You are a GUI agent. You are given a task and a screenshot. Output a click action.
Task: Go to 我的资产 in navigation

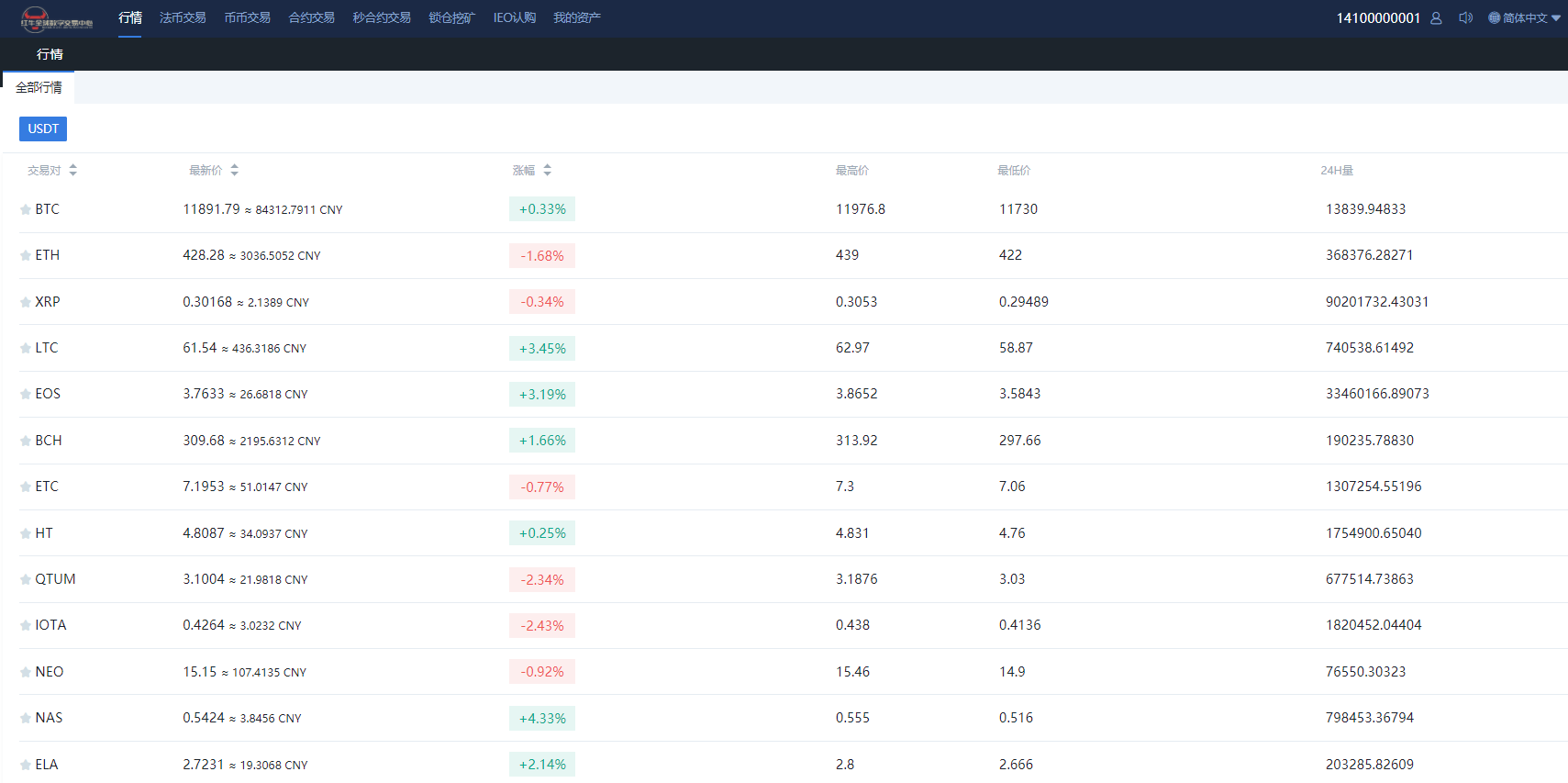pos(576,17)
